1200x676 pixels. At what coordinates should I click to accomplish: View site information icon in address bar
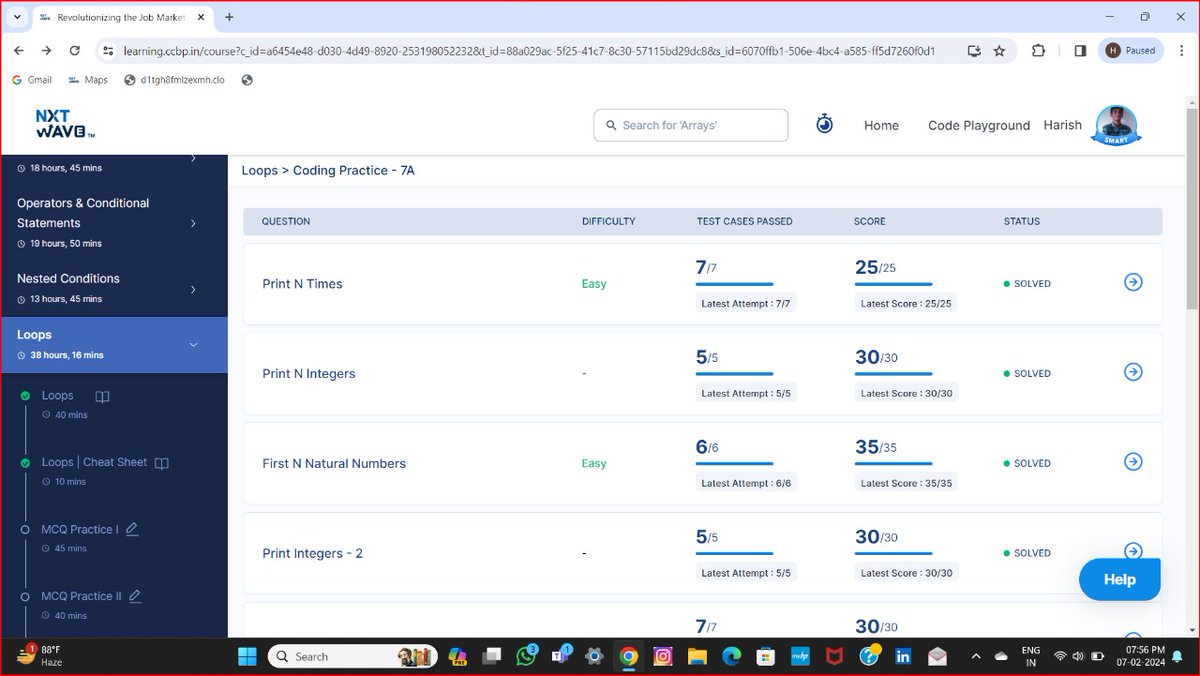(x=109, y=51)
